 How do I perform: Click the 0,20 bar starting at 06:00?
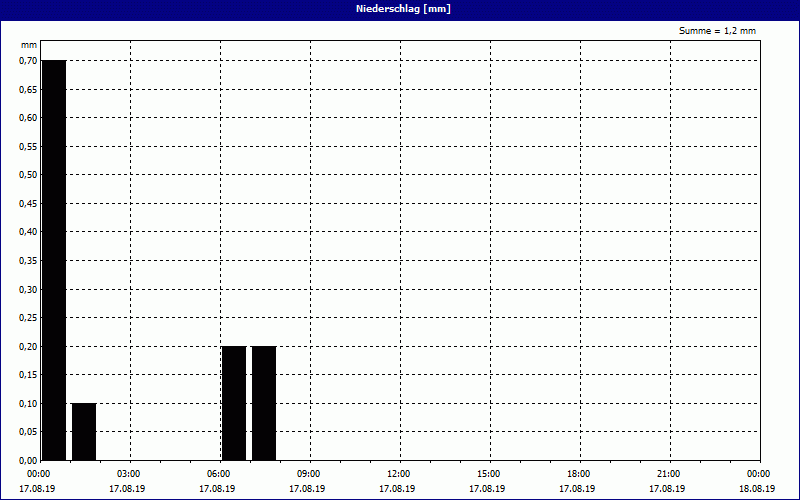tap(234, 403)
